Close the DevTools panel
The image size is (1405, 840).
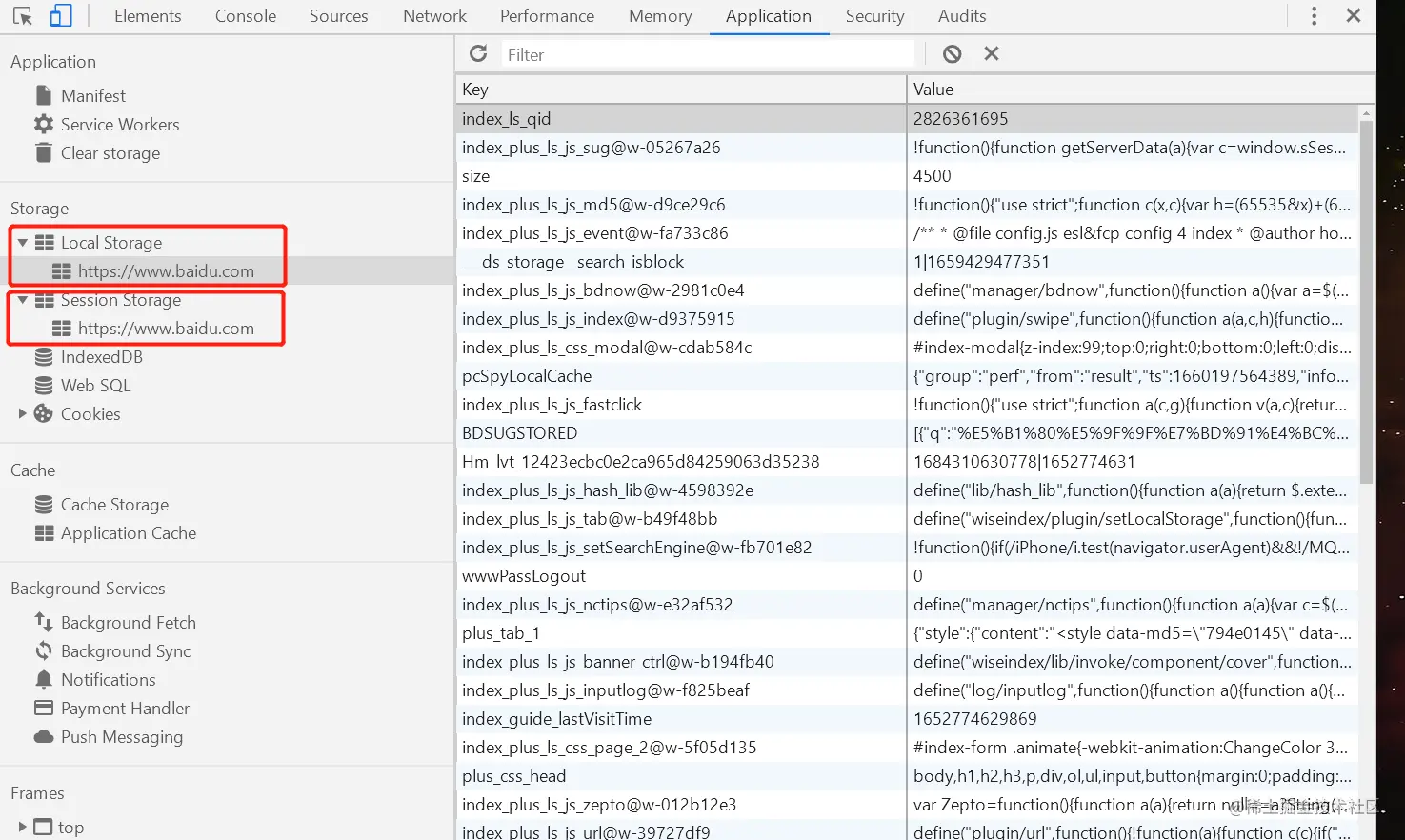1354,16
